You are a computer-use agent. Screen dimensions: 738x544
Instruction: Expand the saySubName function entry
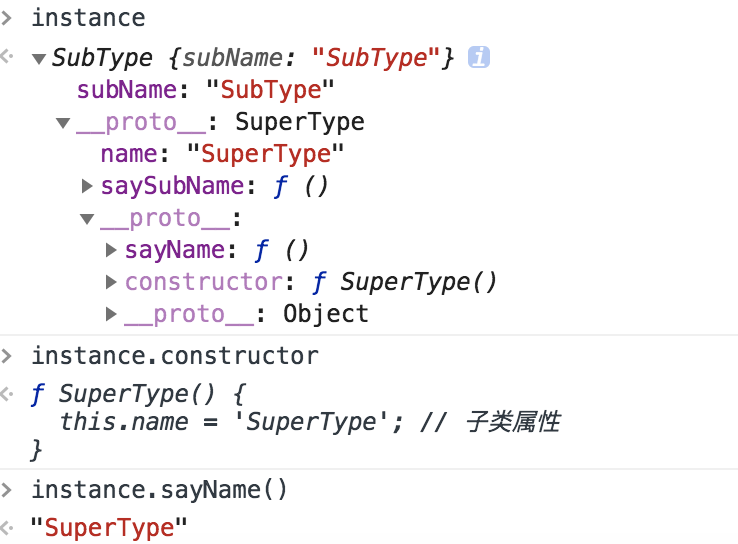click(x=87, y=186)
